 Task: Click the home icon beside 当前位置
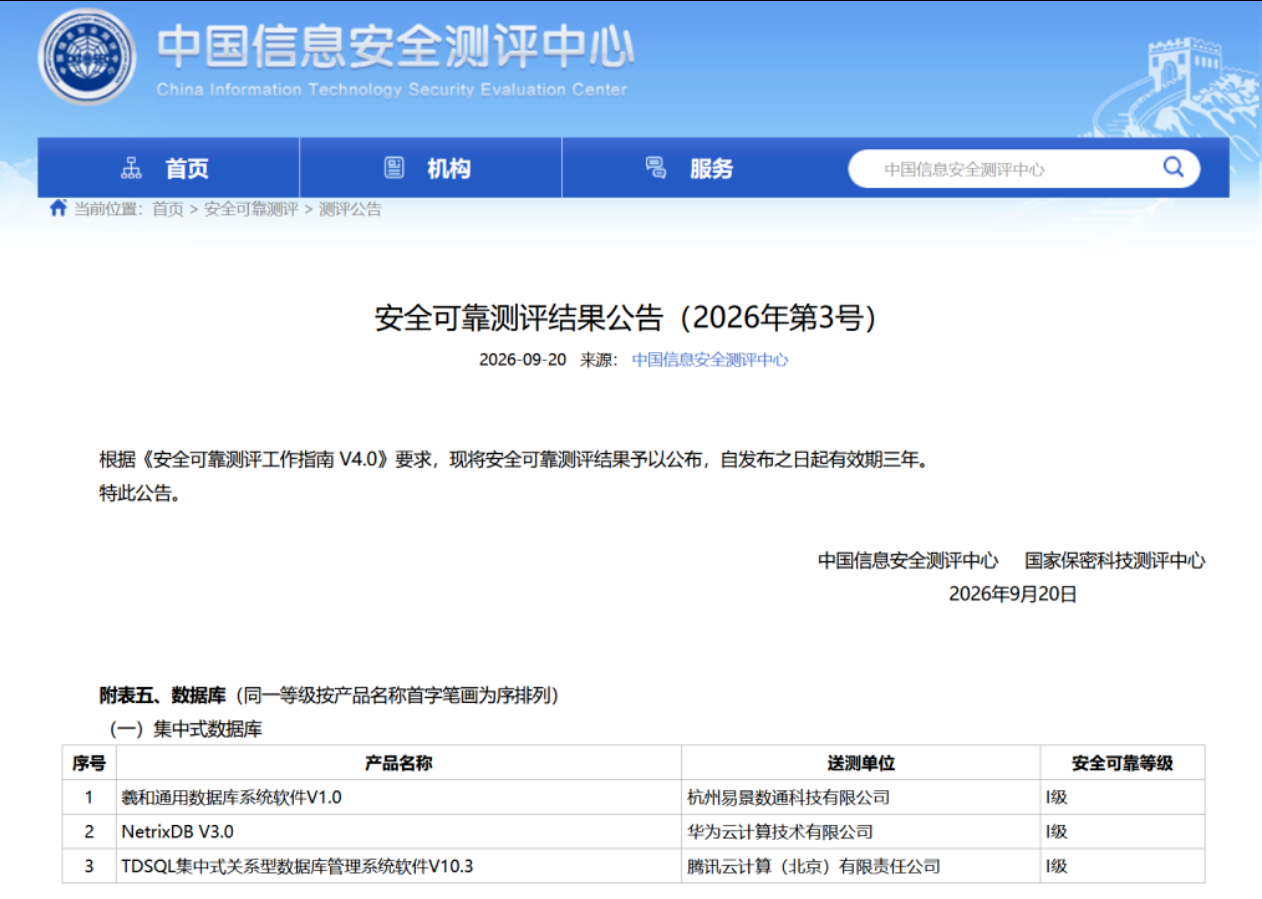tap(58, 208)
